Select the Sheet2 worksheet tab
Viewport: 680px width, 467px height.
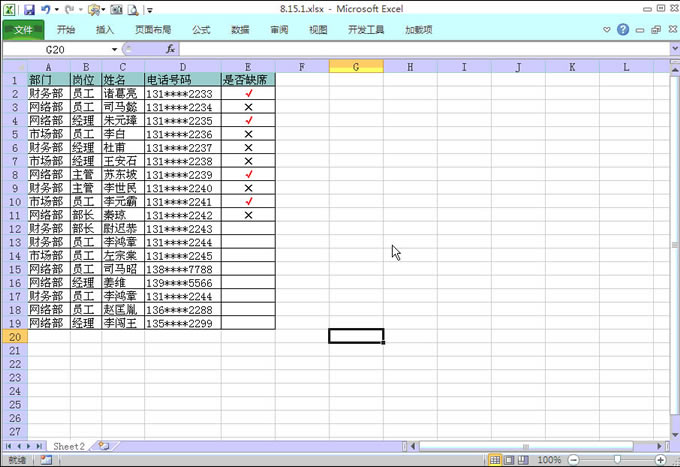pos(69,446)
